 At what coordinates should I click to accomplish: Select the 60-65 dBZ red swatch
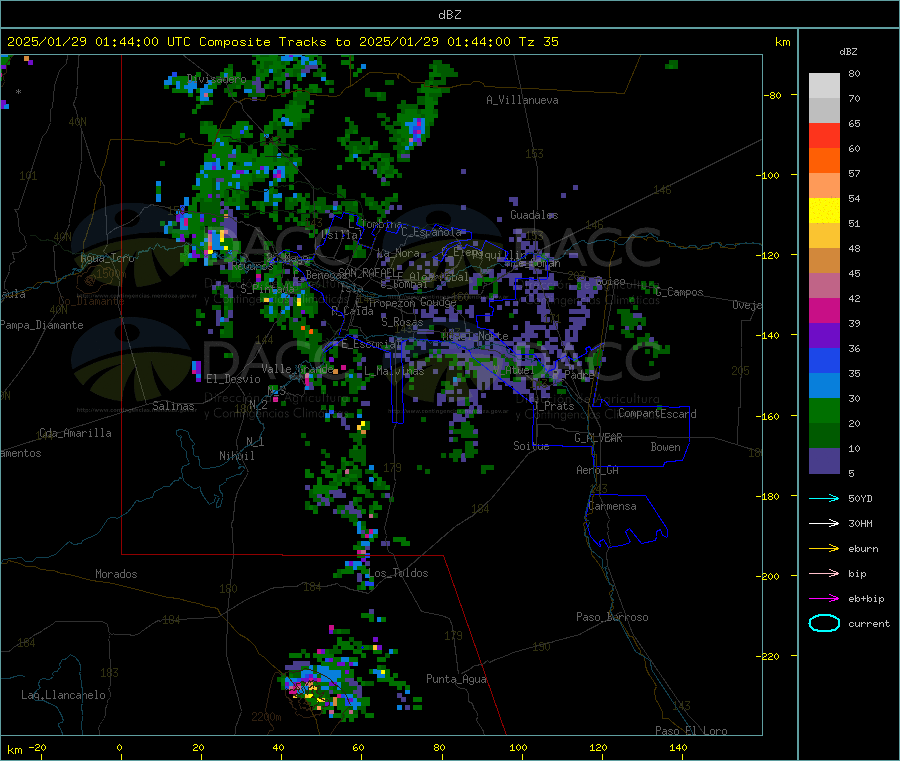[x=824, y=135]
